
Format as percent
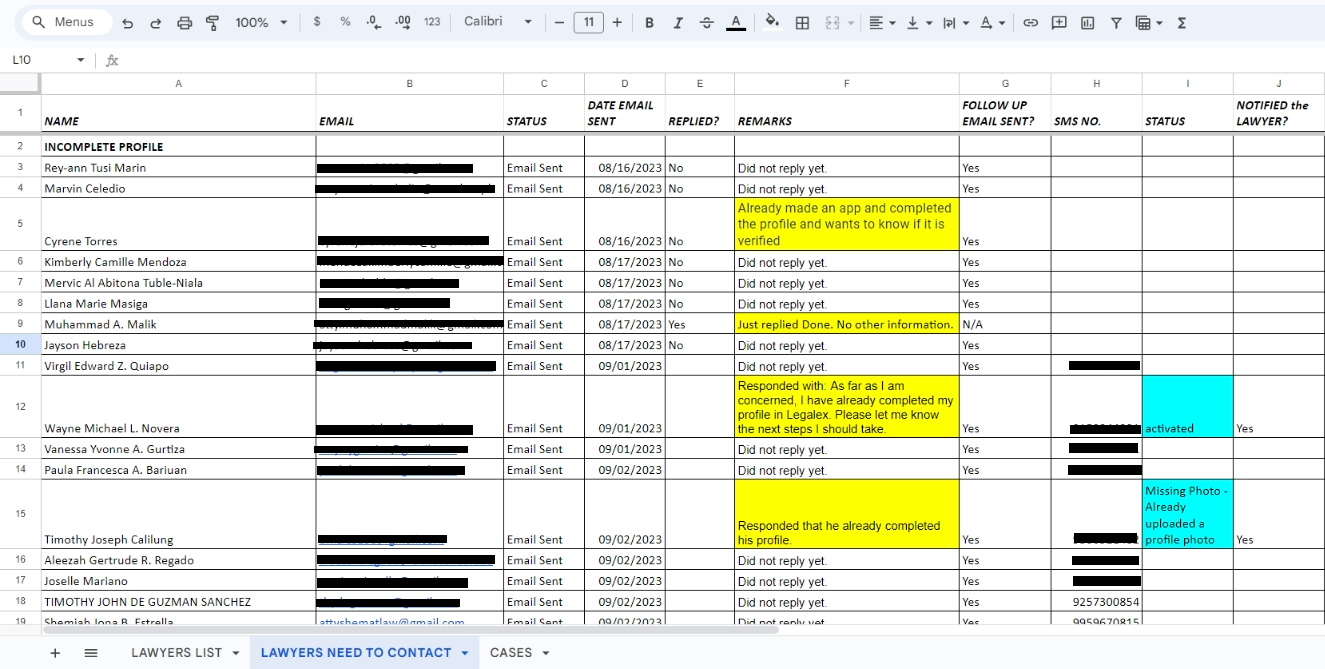pos(345,22)
